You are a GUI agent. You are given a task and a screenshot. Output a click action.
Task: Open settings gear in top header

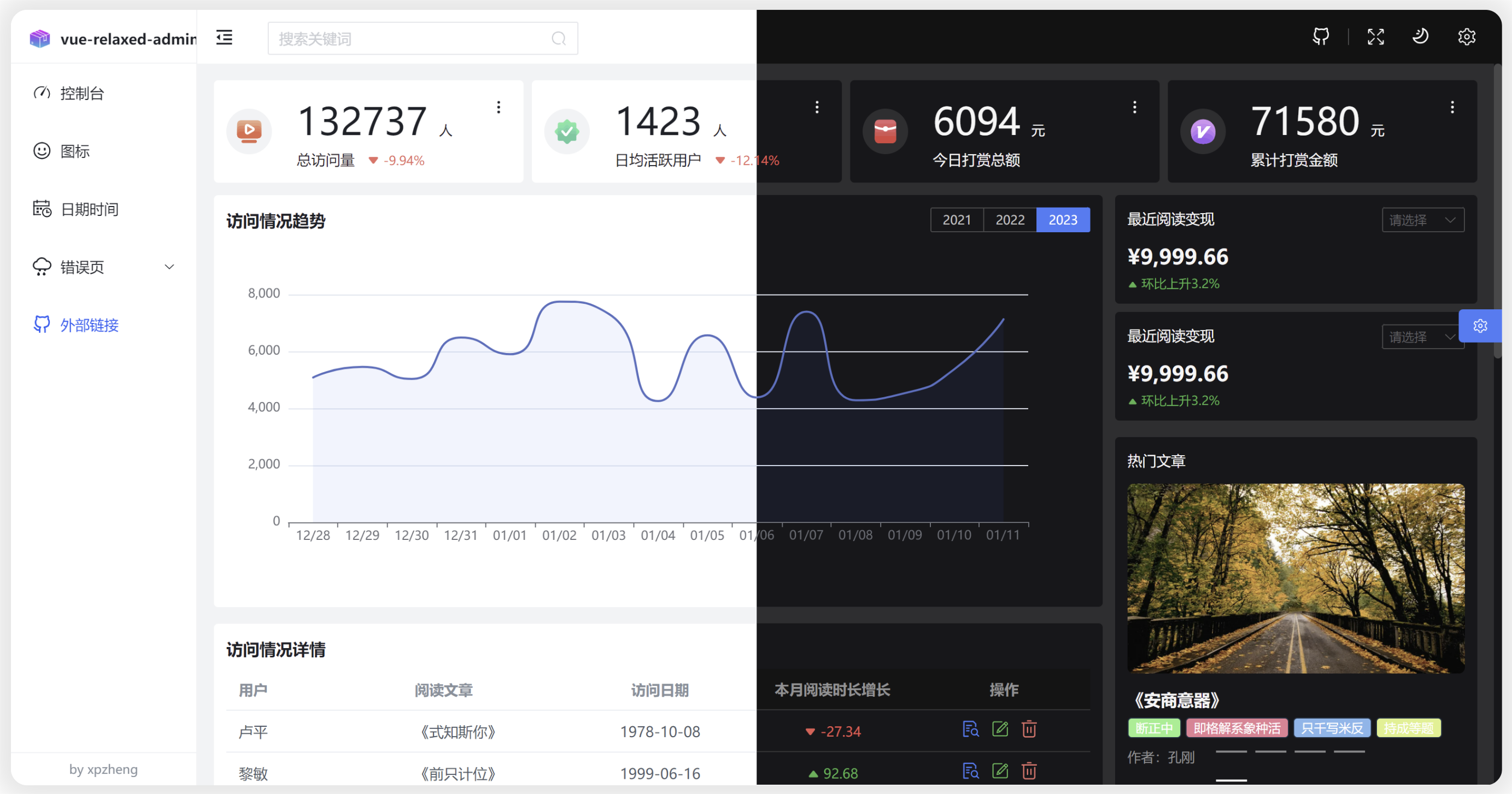pyautogui.click(x=1466, y=37)
